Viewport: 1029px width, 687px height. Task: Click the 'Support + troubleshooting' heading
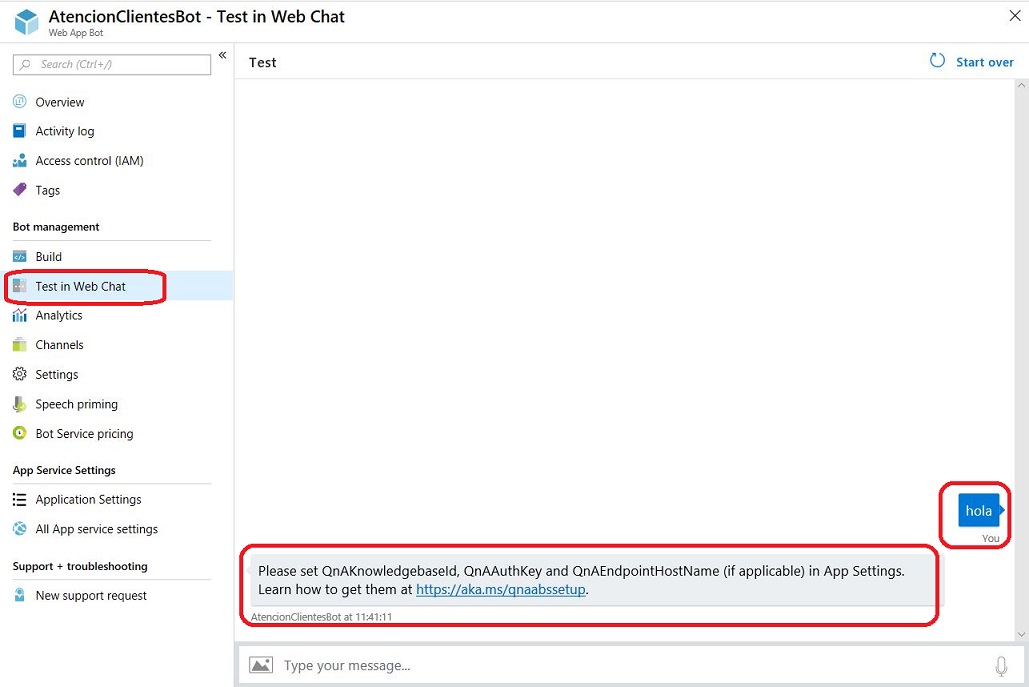80,566
